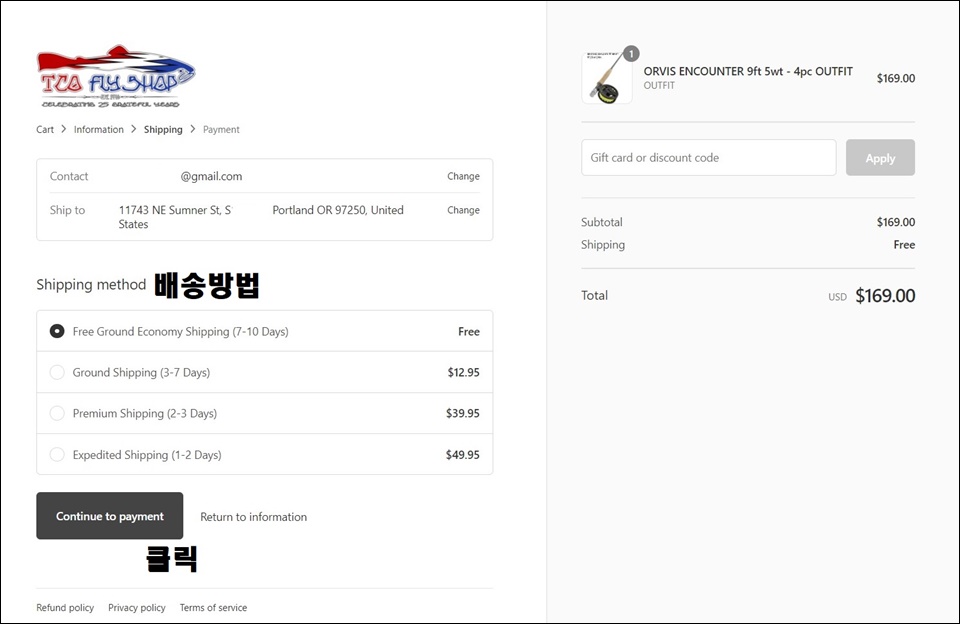This screenshot has height=624, width=960.
Task: Click the $12.95 Ground Shipping price
Action: click(x=463, y=372)
